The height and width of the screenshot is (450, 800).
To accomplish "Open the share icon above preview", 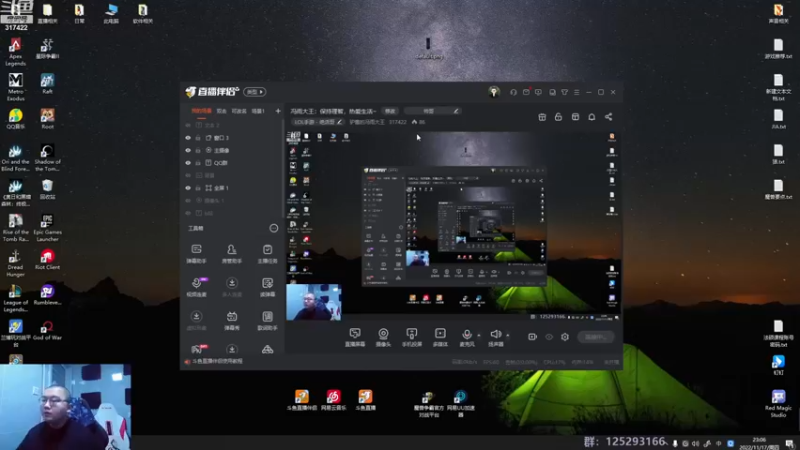I will pos(609,117).
